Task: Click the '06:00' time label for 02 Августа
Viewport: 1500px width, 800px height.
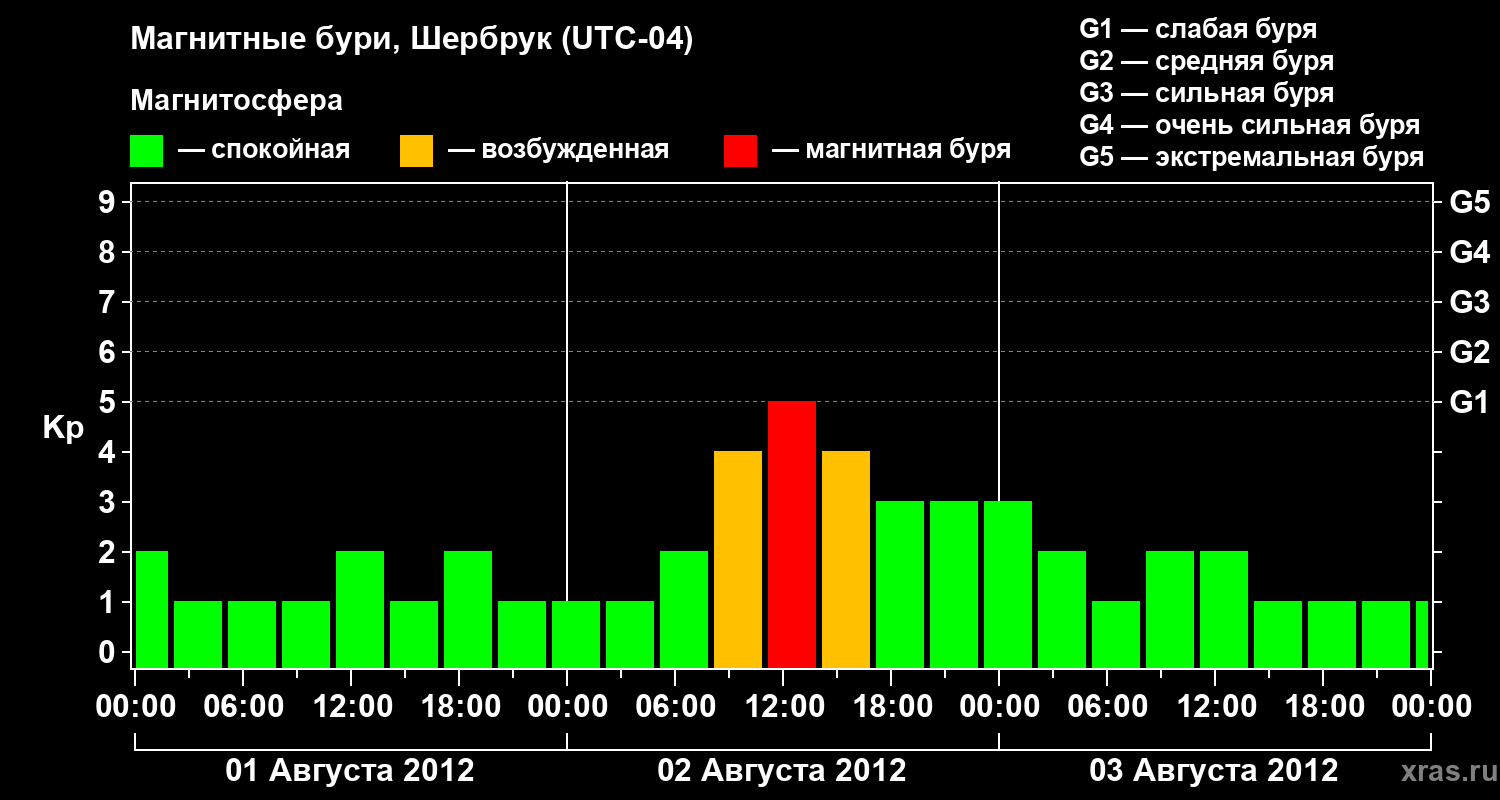Action: [x=676, y=707]
